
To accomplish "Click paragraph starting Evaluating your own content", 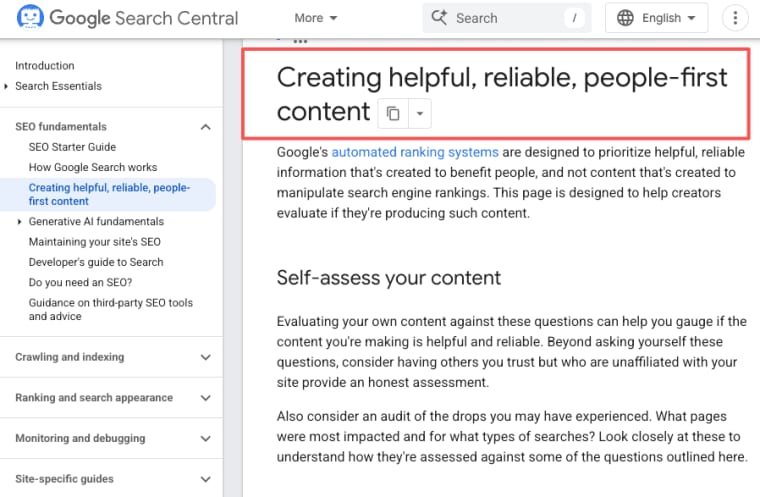I will pos(511,352).
